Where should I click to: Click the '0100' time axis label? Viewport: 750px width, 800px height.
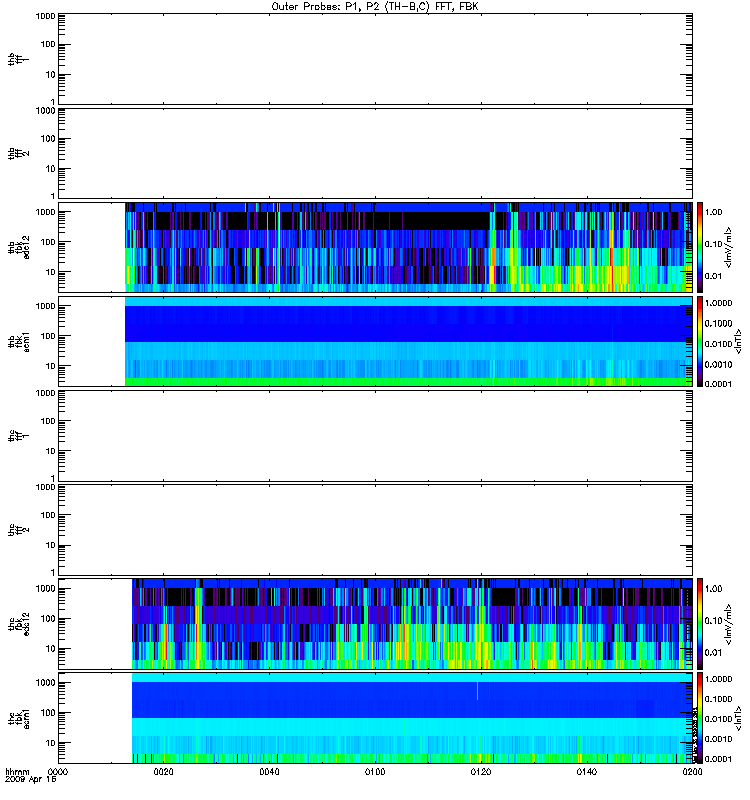375,772
